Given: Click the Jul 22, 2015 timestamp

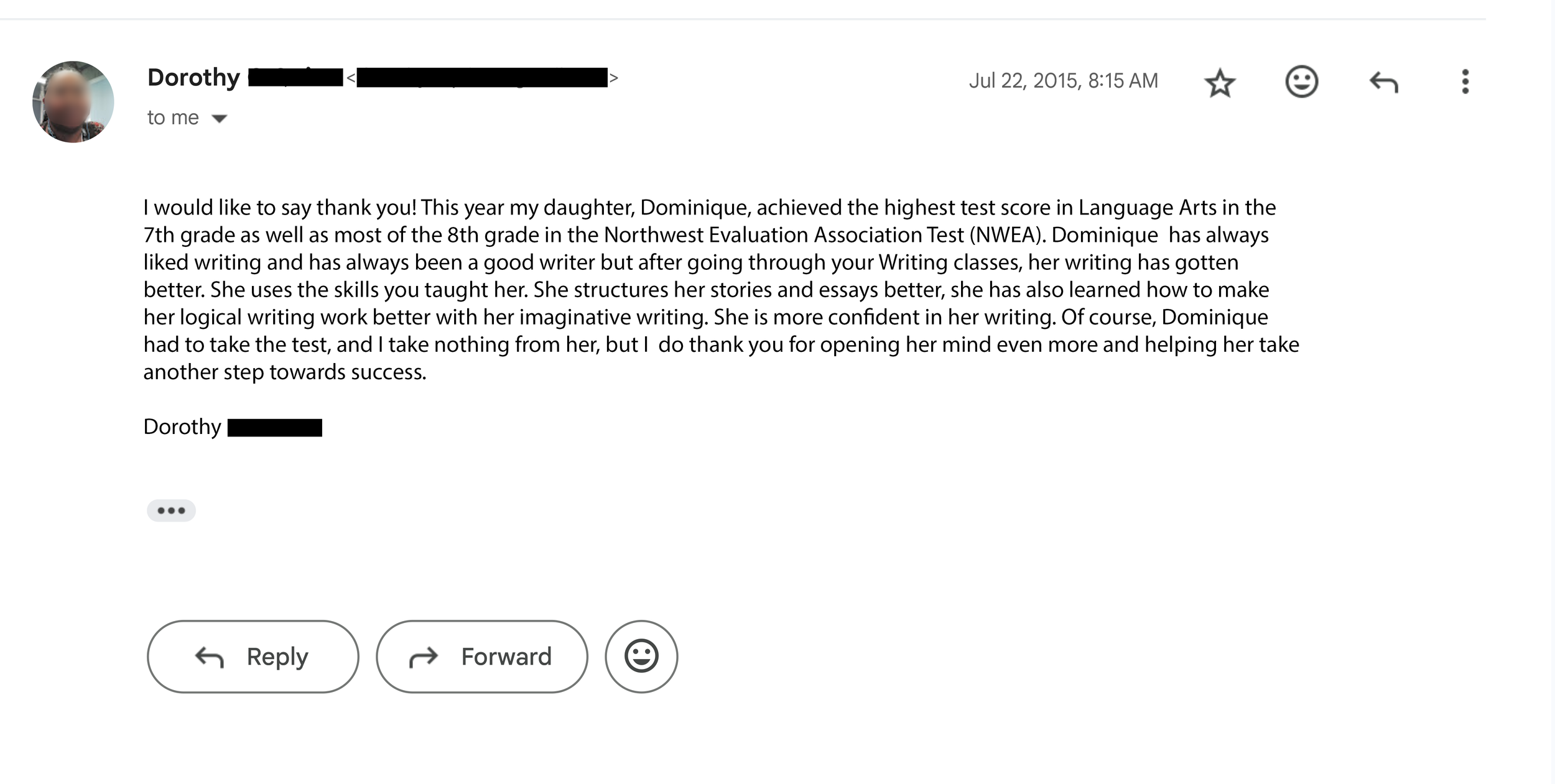Looking at the screenshot, I should pyautogui.click(x=1064, y=81).
